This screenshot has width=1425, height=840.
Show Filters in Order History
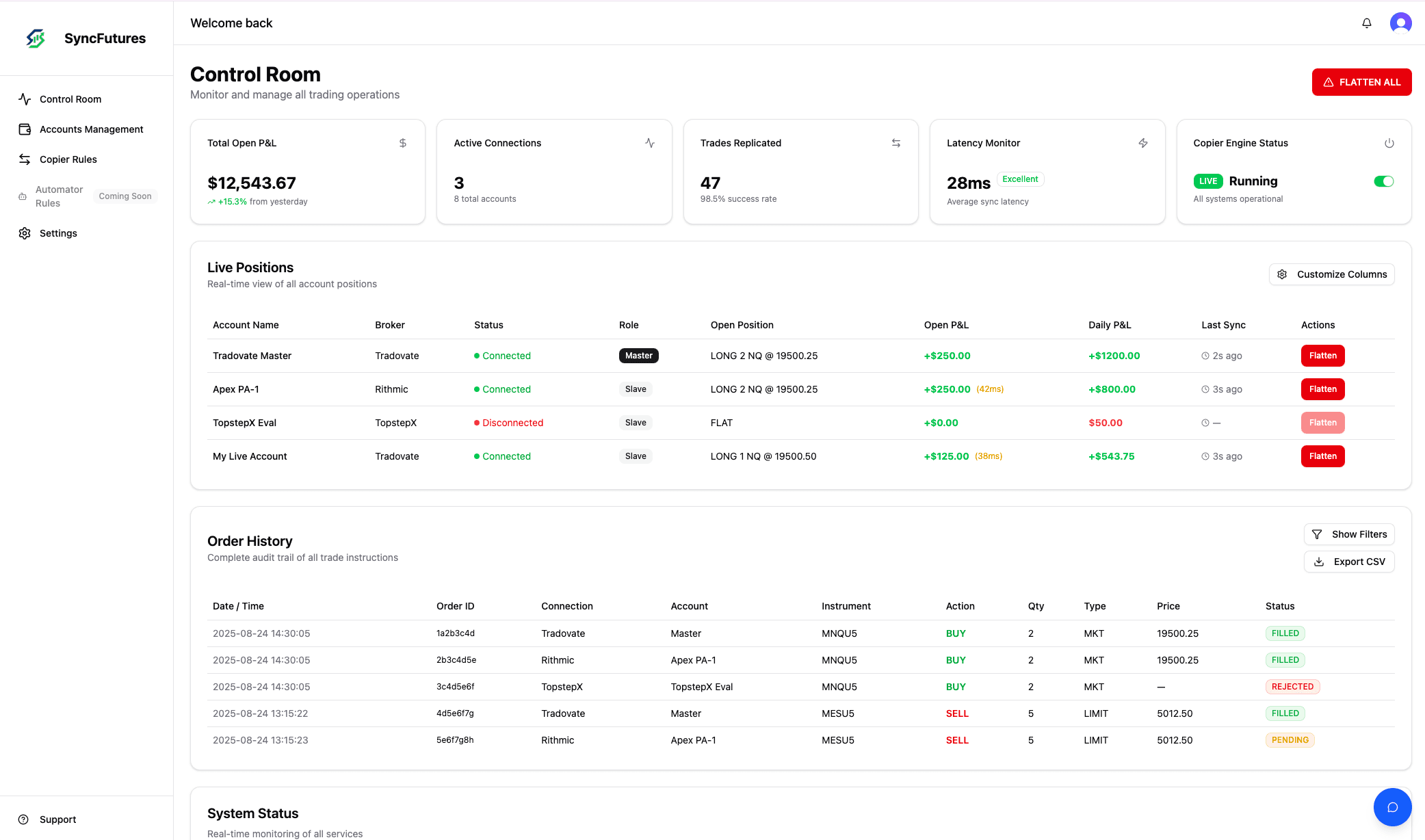pyautogui.click(x=1348, y=534)
